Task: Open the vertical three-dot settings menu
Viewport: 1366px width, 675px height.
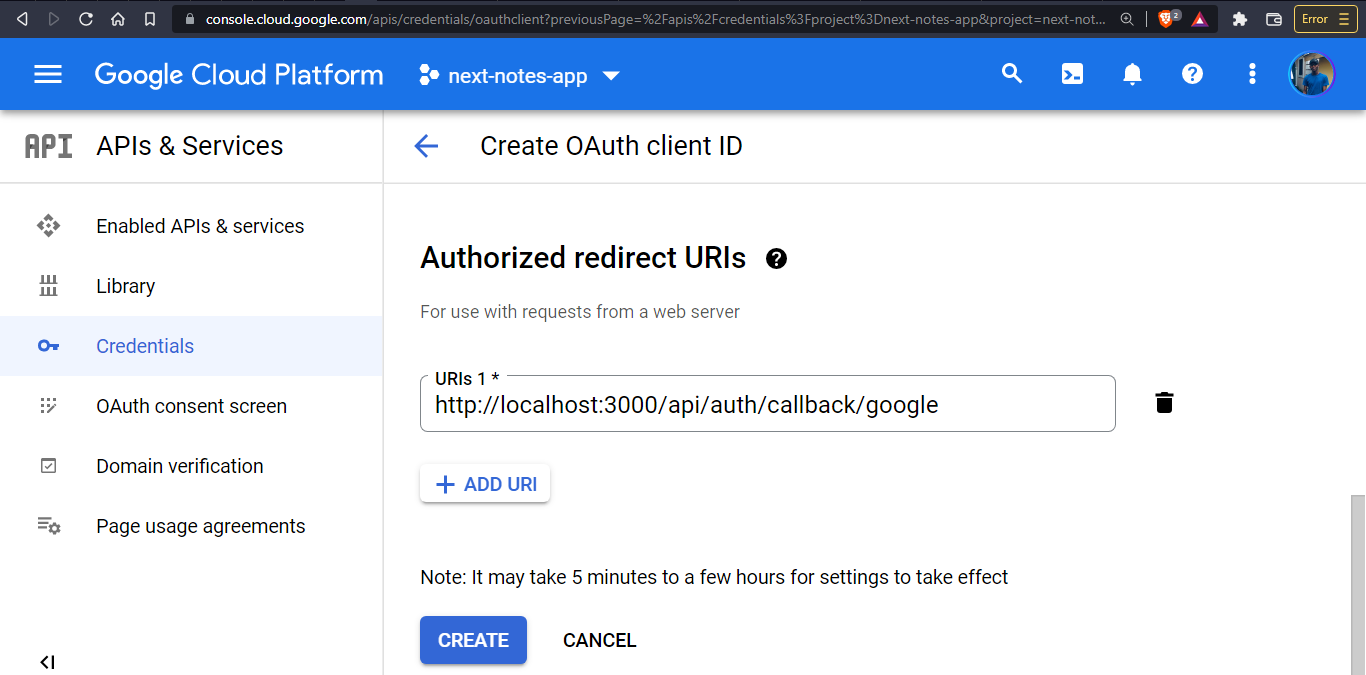Action: point(1252,74)
